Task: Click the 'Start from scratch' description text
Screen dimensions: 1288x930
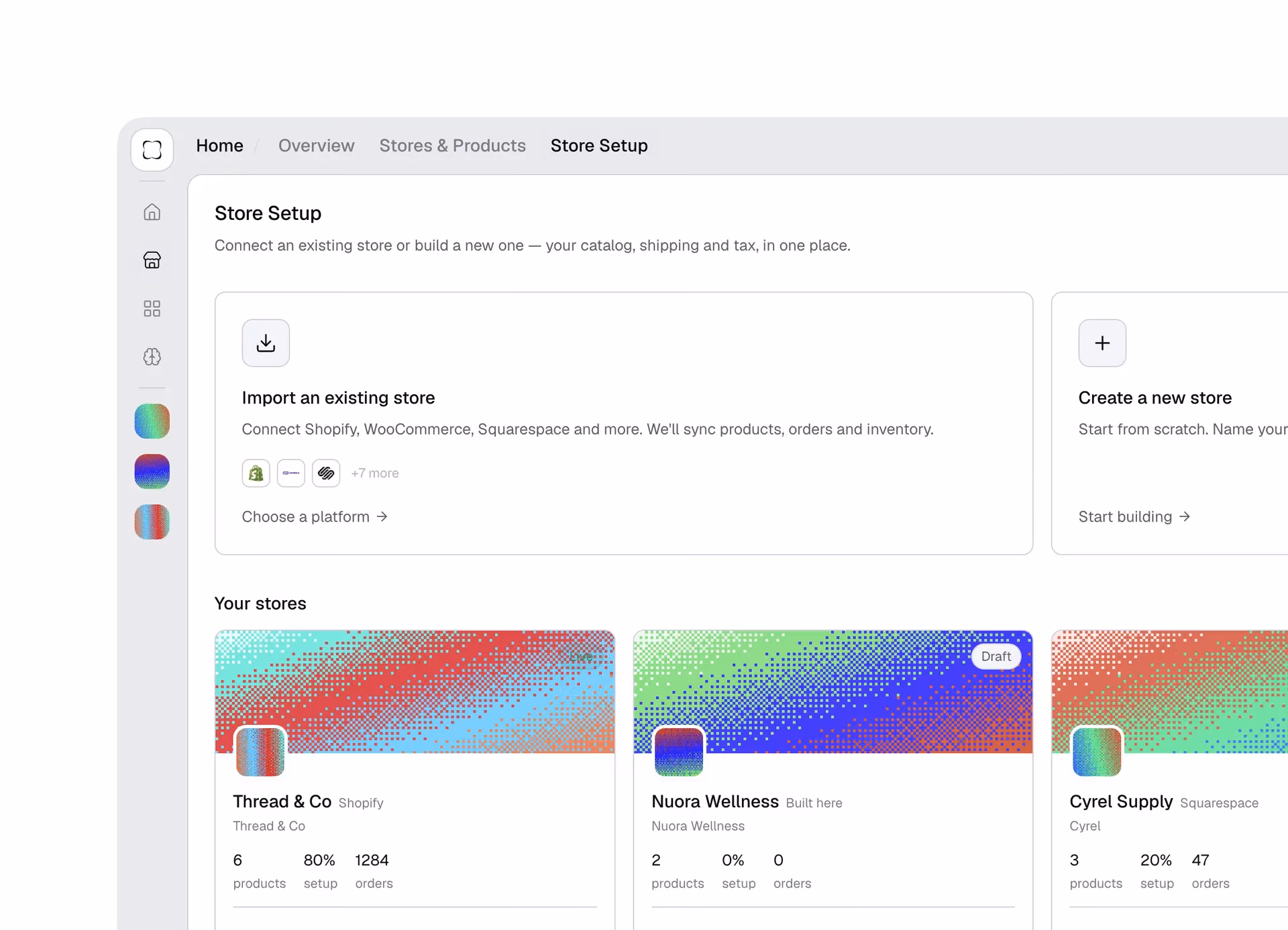Action: (x=1183, y=429)
